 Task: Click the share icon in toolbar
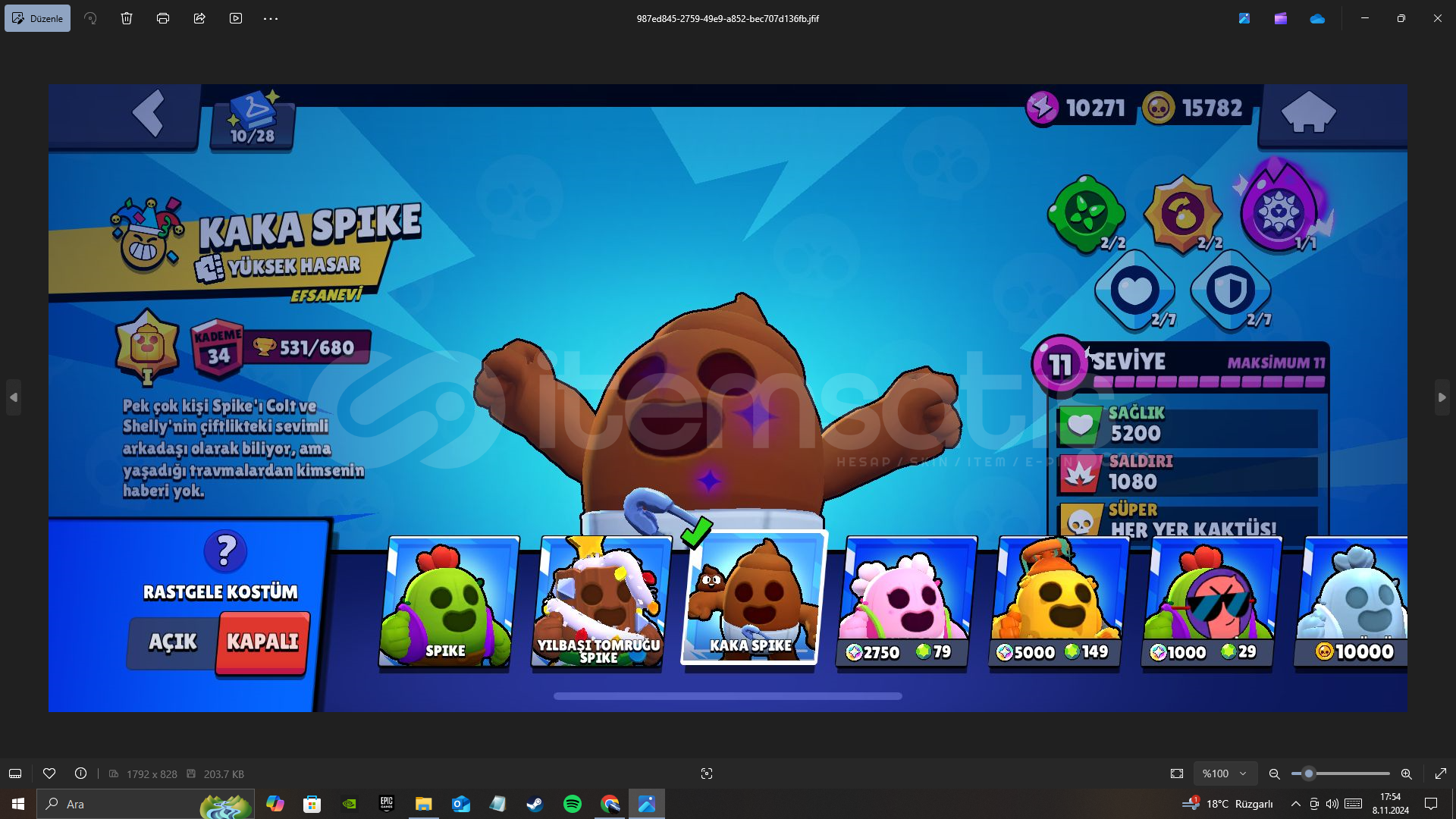point(199,18)
